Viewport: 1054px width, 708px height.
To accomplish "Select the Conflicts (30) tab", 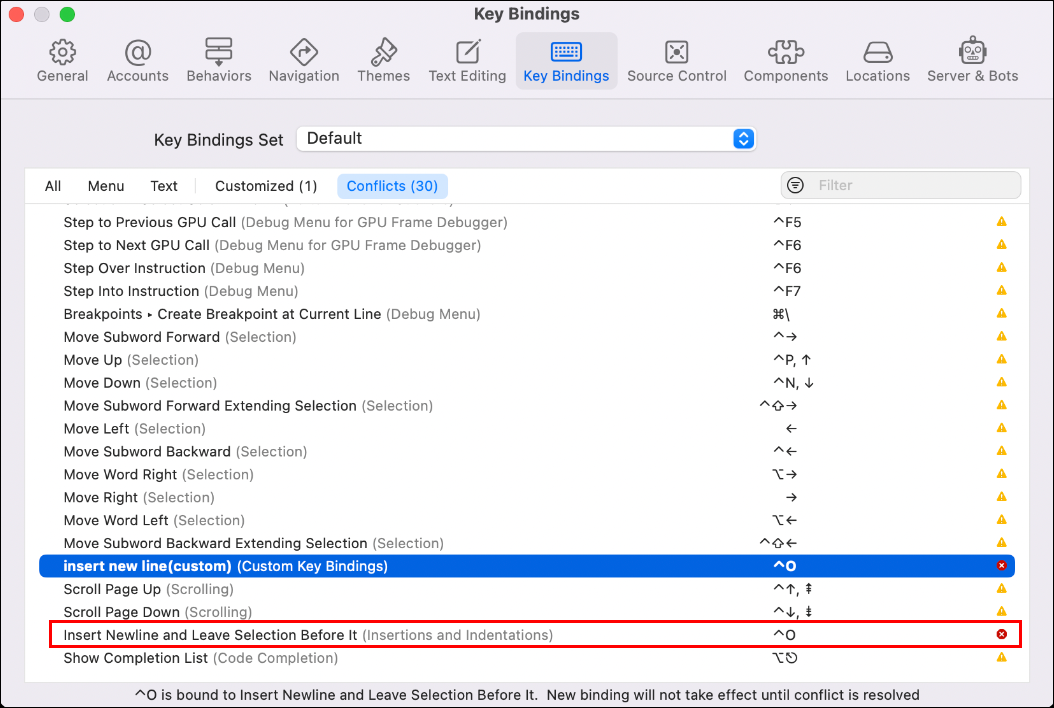I will tap(393, 186).
